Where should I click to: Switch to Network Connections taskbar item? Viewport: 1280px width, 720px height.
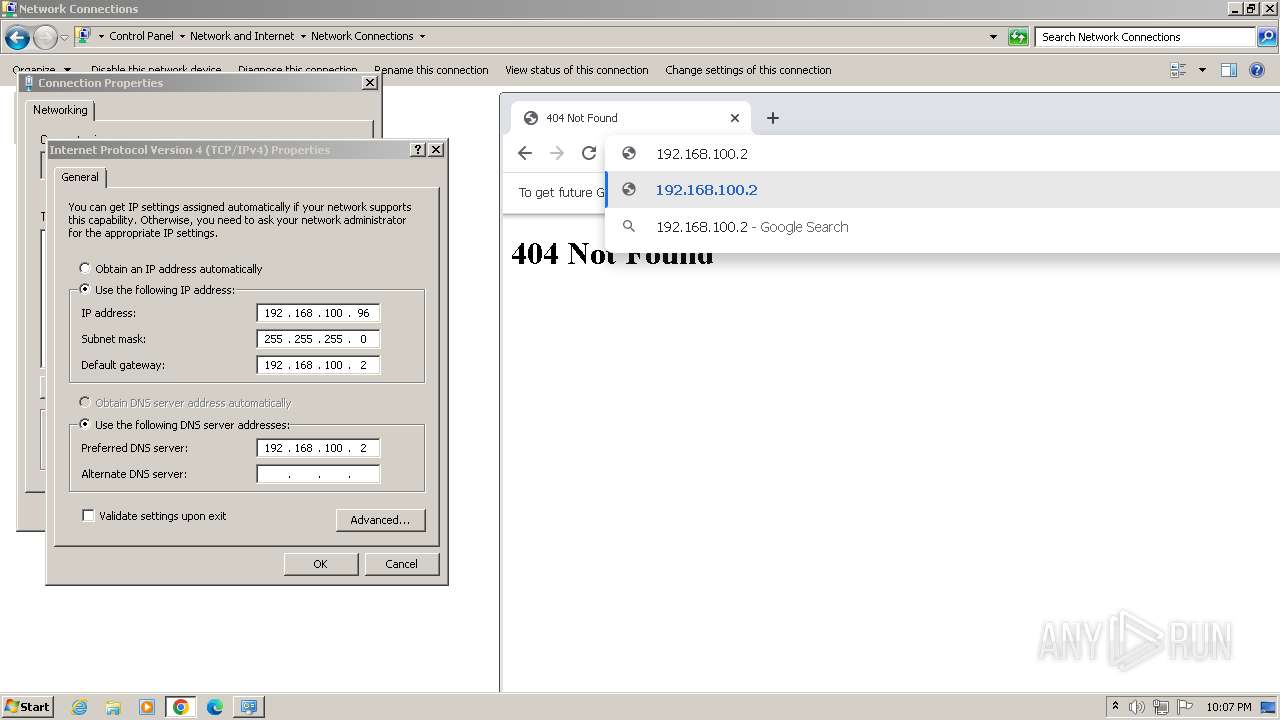pos(249,707)
